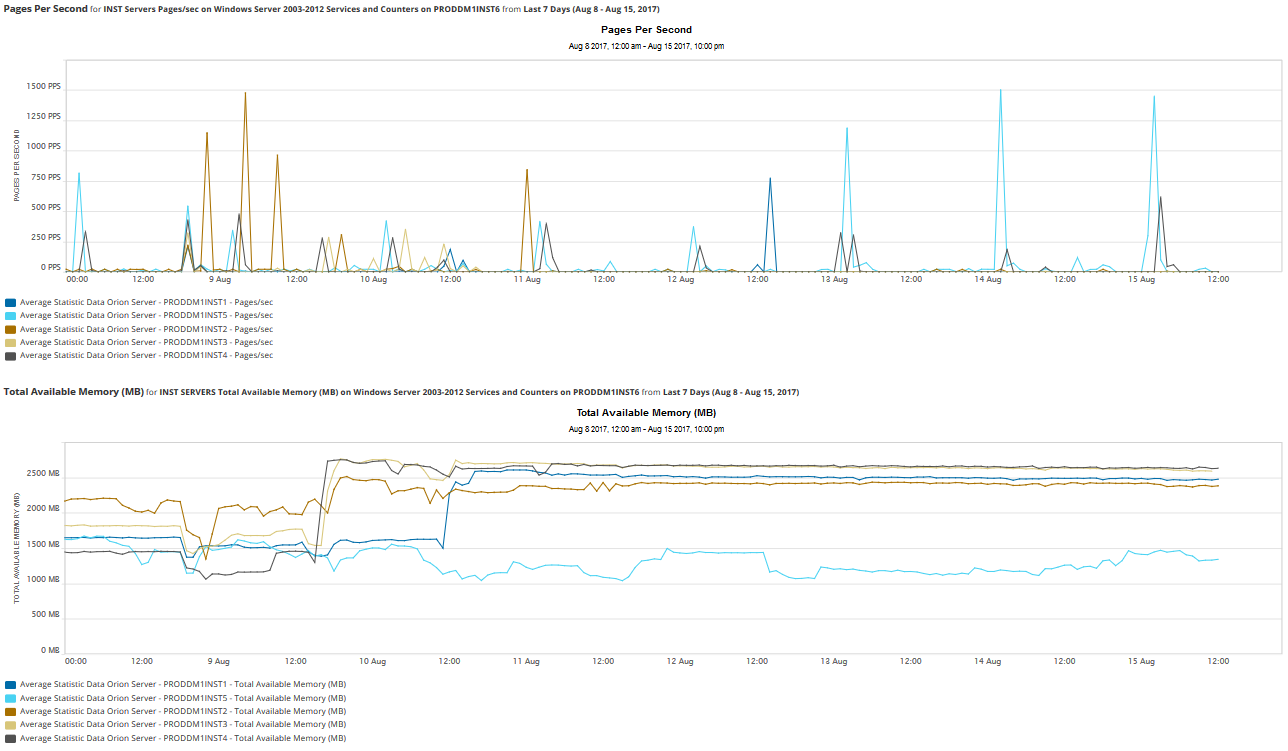Image resolution: width=1288 pixels, height=751 pixels.
Task: Click the PRODDM1INST3 Total Available Memory legend swatch
Action: (x=10, y=724)
